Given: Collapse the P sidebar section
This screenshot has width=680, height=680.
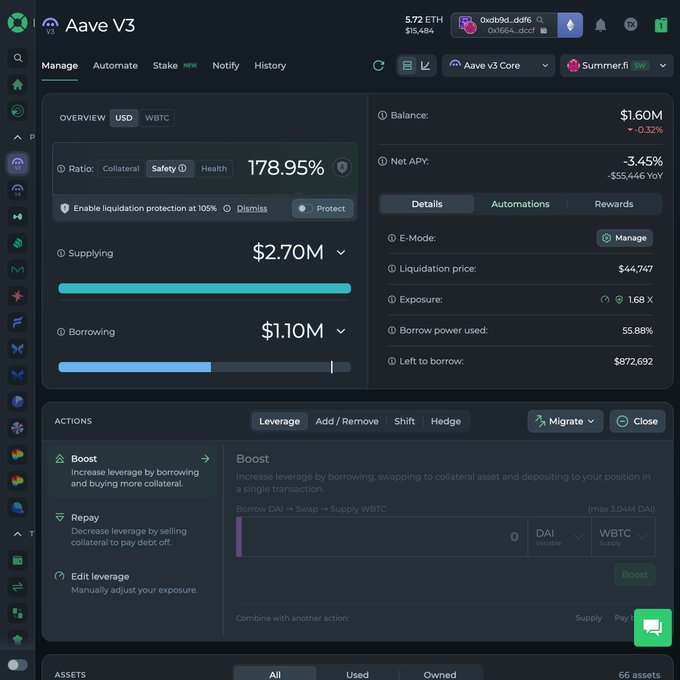Looking at the screenshot, I should coord(17,137).
